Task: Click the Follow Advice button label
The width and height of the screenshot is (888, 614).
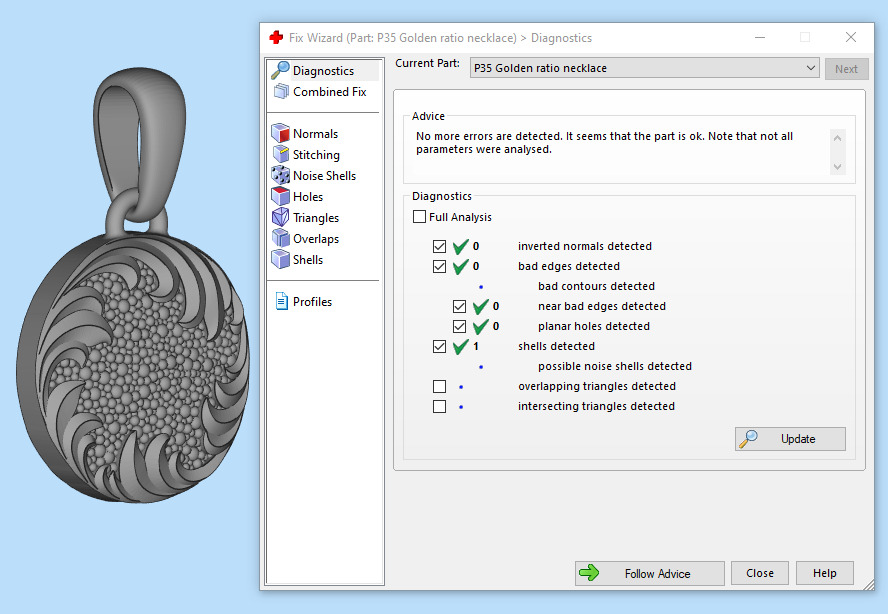Action: (658, 573)
